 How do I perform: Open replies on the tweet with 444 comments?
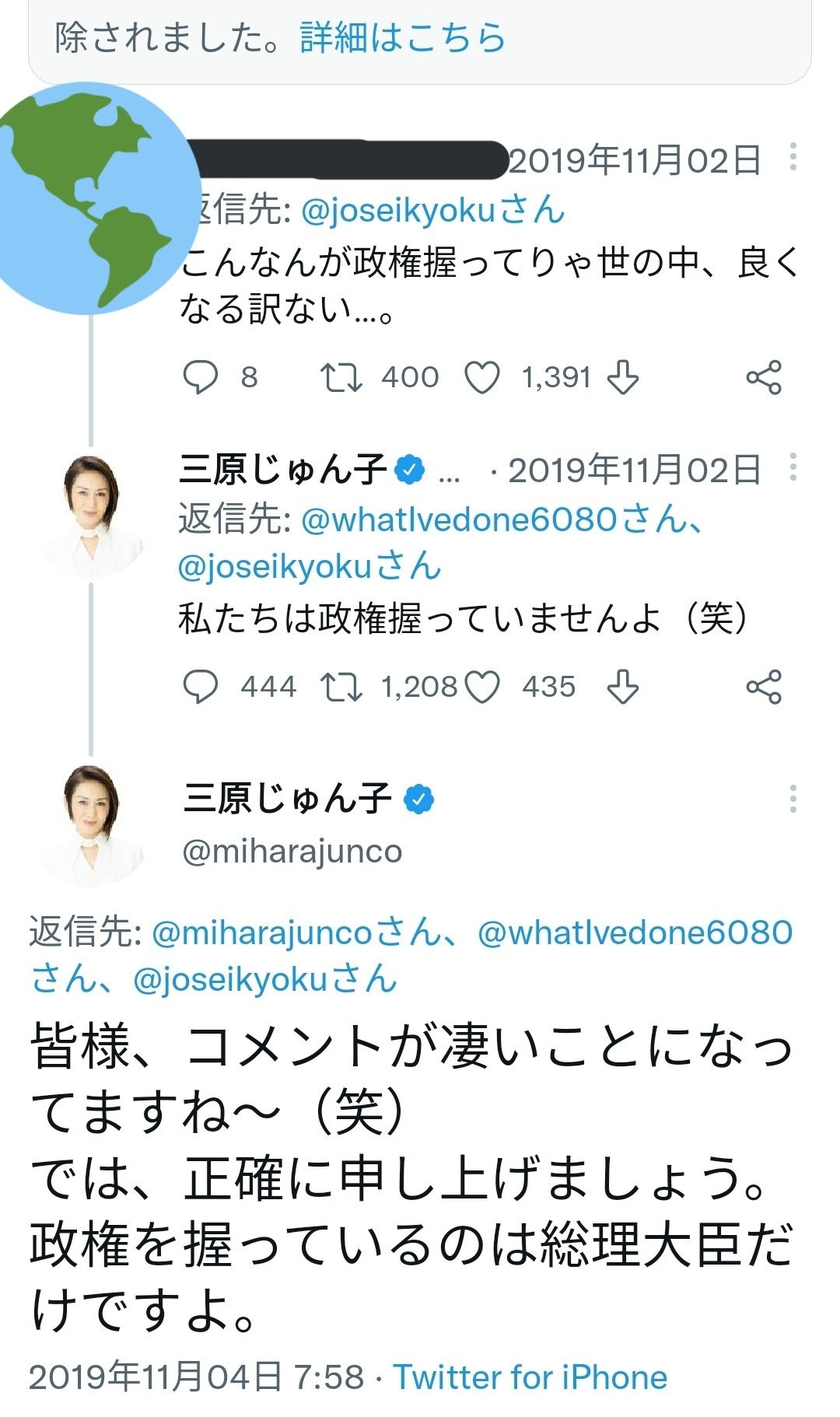[x=200, y=688]
